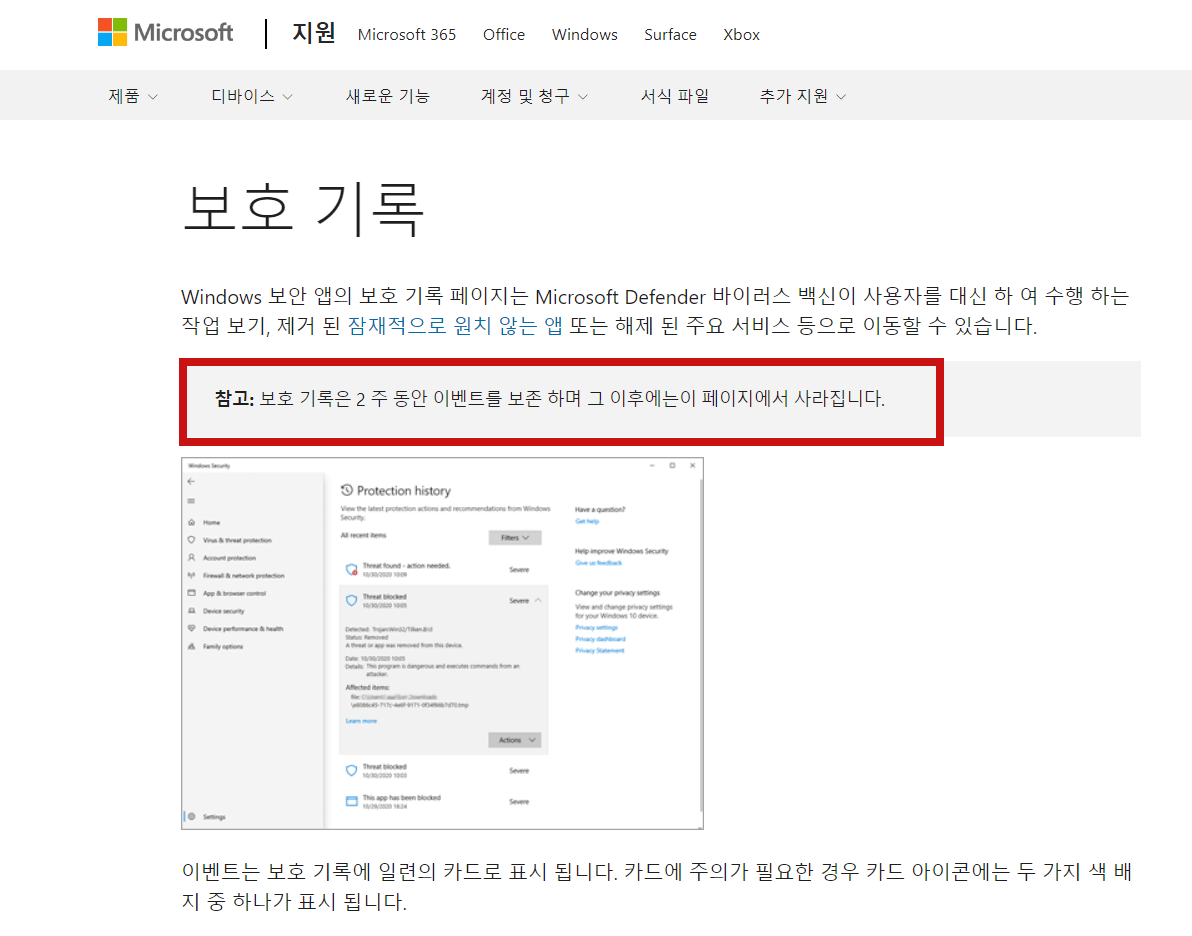The width and height of the screenshot is (1192, 936).
Task: Open the 지원 support home link
Action: [314, 33]
